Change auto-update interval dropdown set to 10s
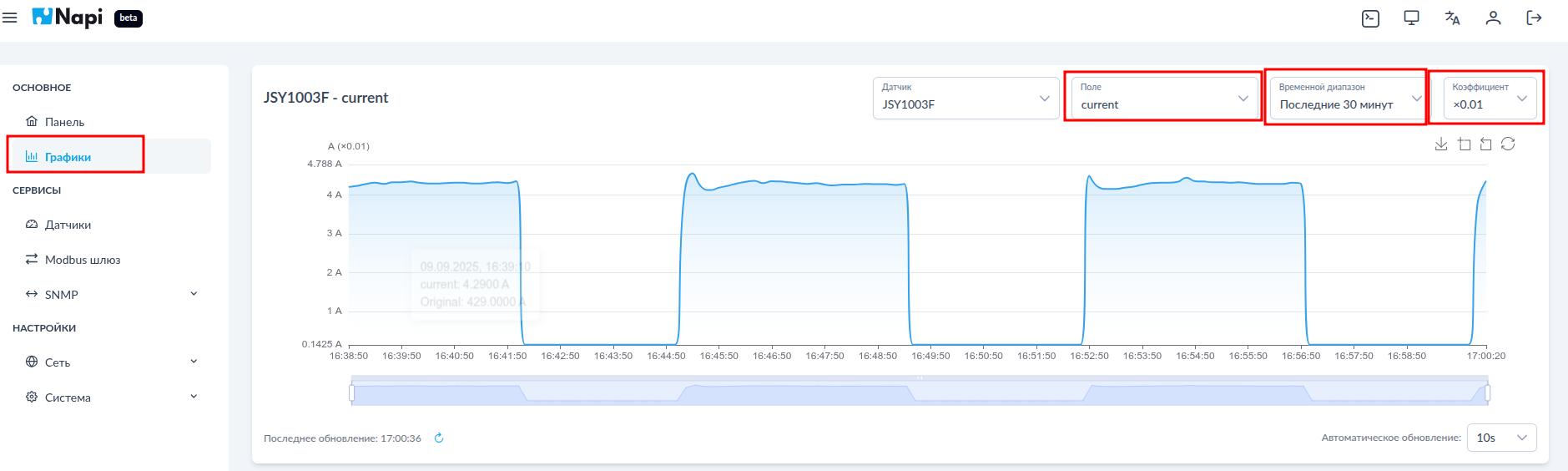This screenshot has height=471, width=1568. coord(1500,438)
